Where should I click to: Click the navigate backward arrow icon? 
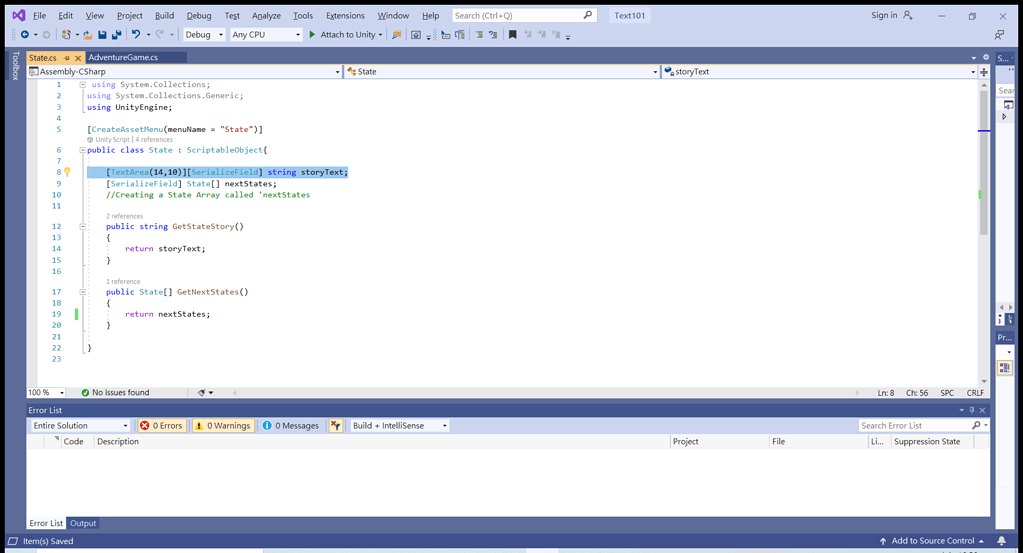pos(25,35)
